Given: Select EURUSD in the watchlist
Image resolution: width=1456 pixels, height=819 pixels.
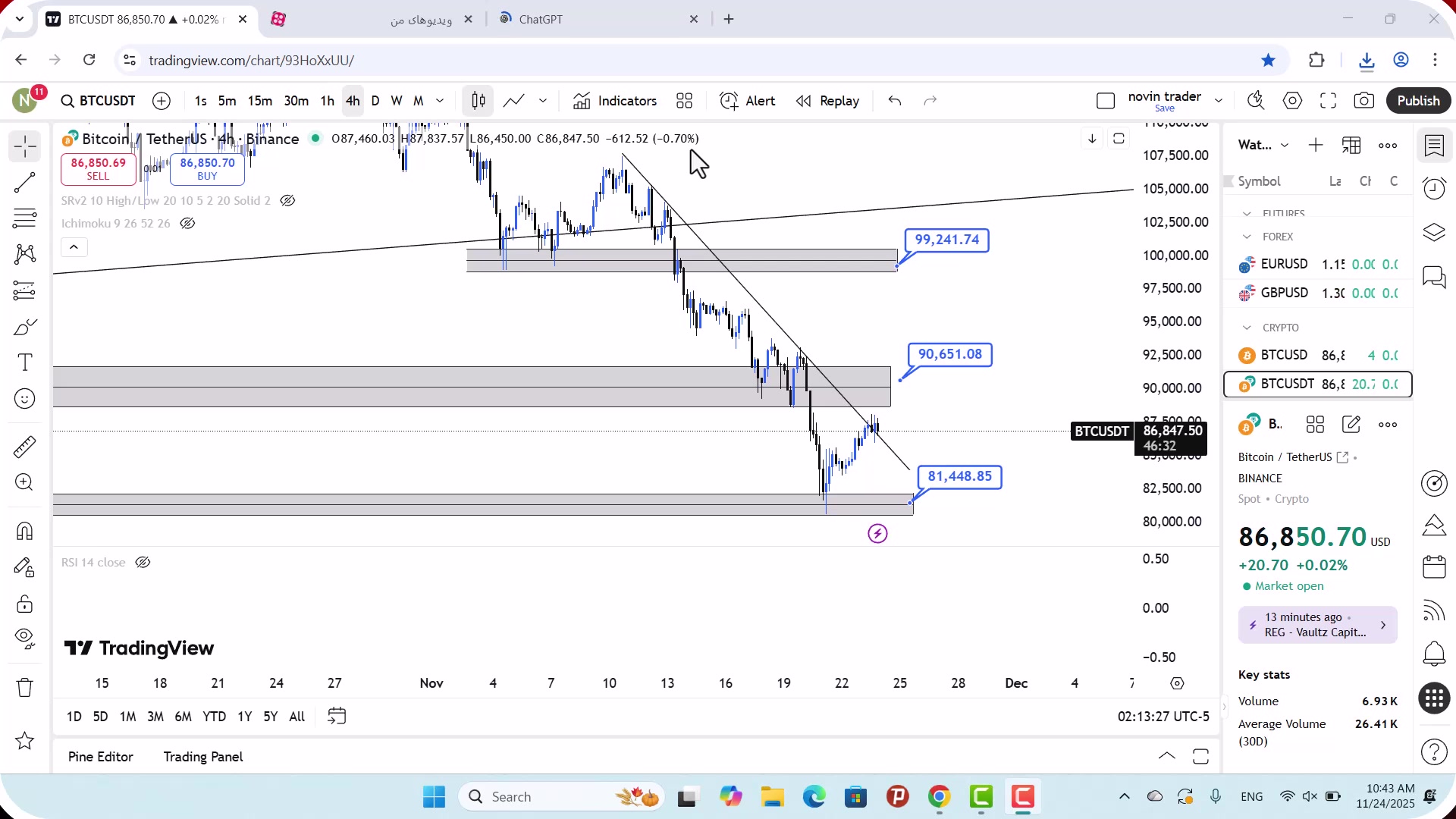Looking at the screenshot, I should [1318, 265].
